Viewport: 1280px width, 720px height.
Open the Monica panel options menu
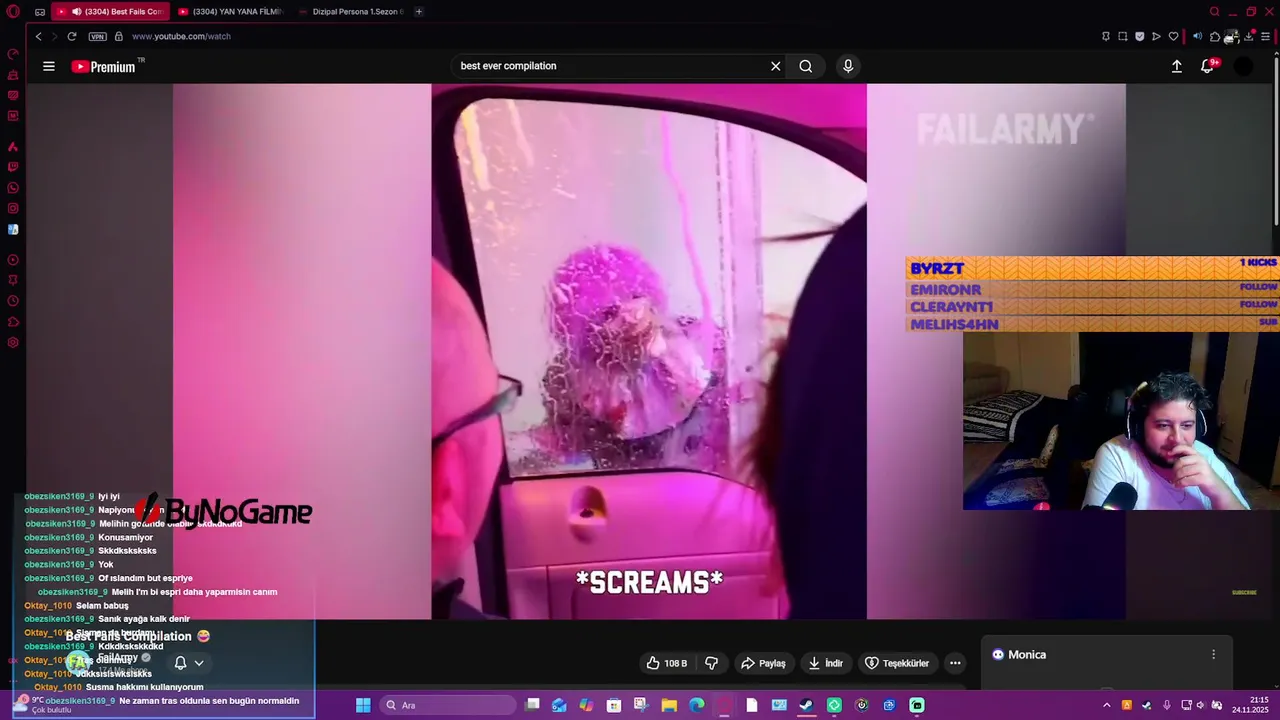click(x=1214, y=655)
